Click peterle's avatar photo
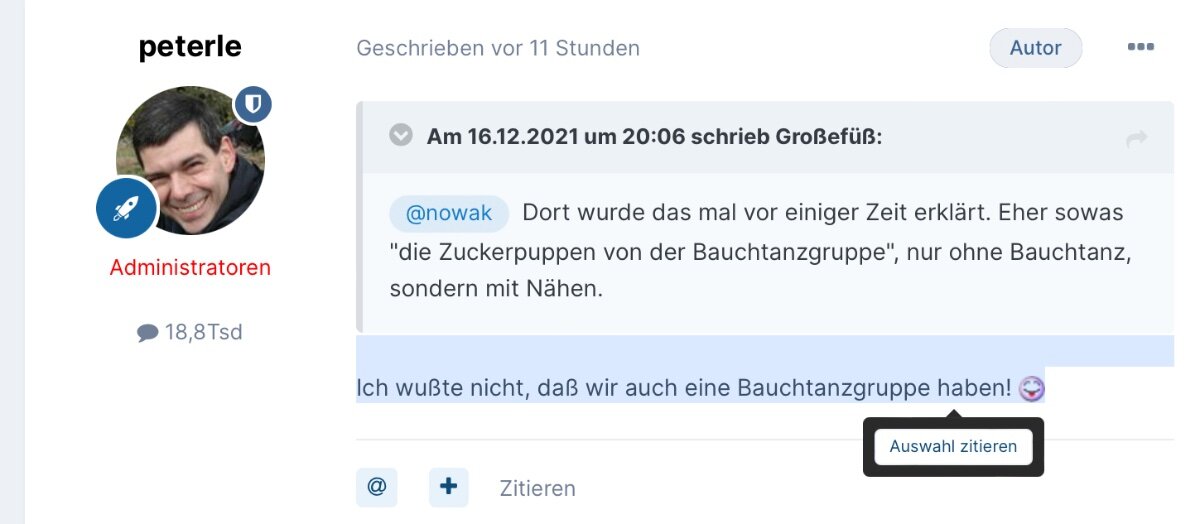 tap(190, 160)
